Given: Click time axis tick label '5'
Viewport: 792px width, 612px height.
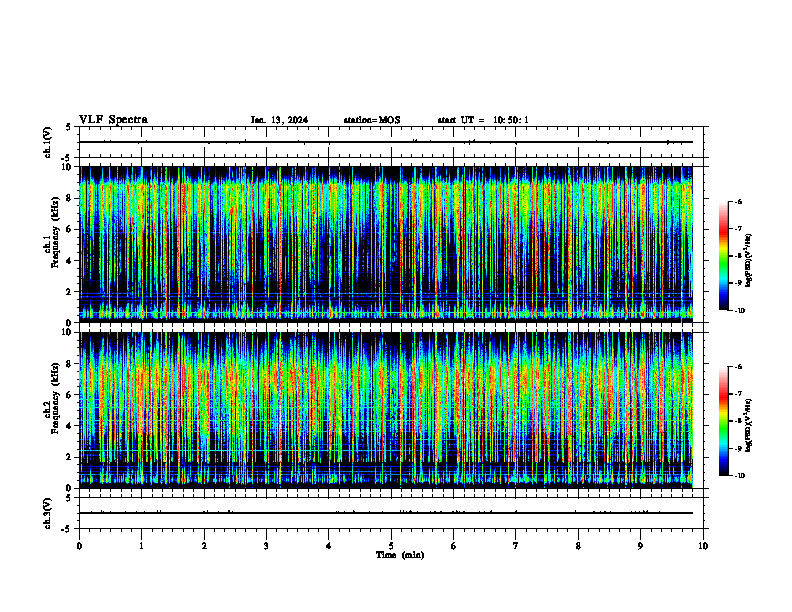Looking at the screenshot, I should (x=391, y=546).
